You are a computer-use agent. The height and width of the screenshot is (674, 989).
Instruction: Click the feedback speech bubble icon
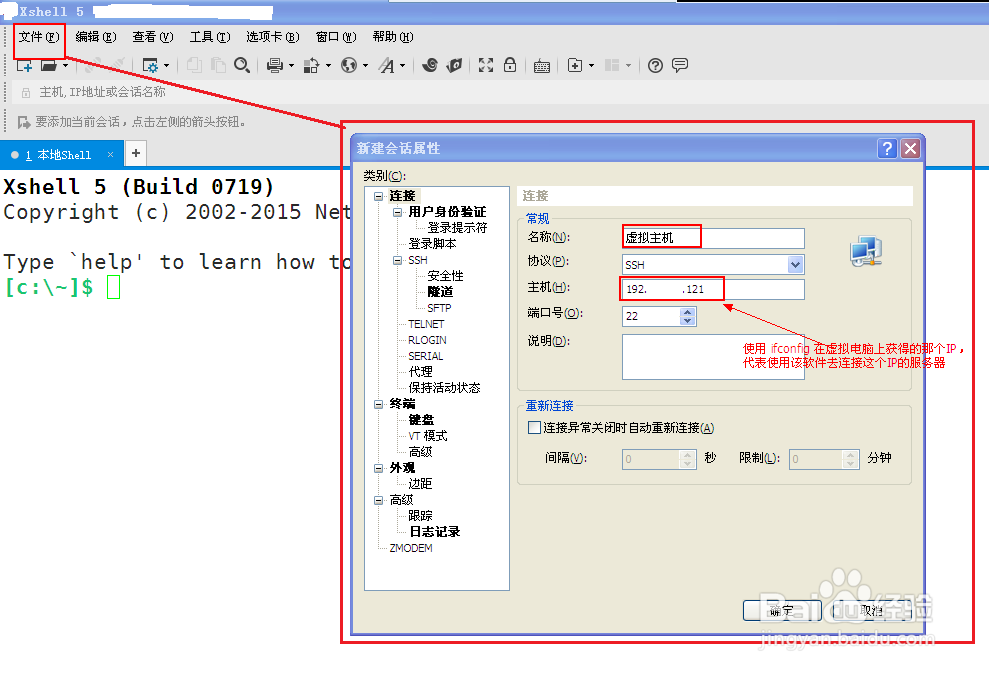[x=680, y=65]
